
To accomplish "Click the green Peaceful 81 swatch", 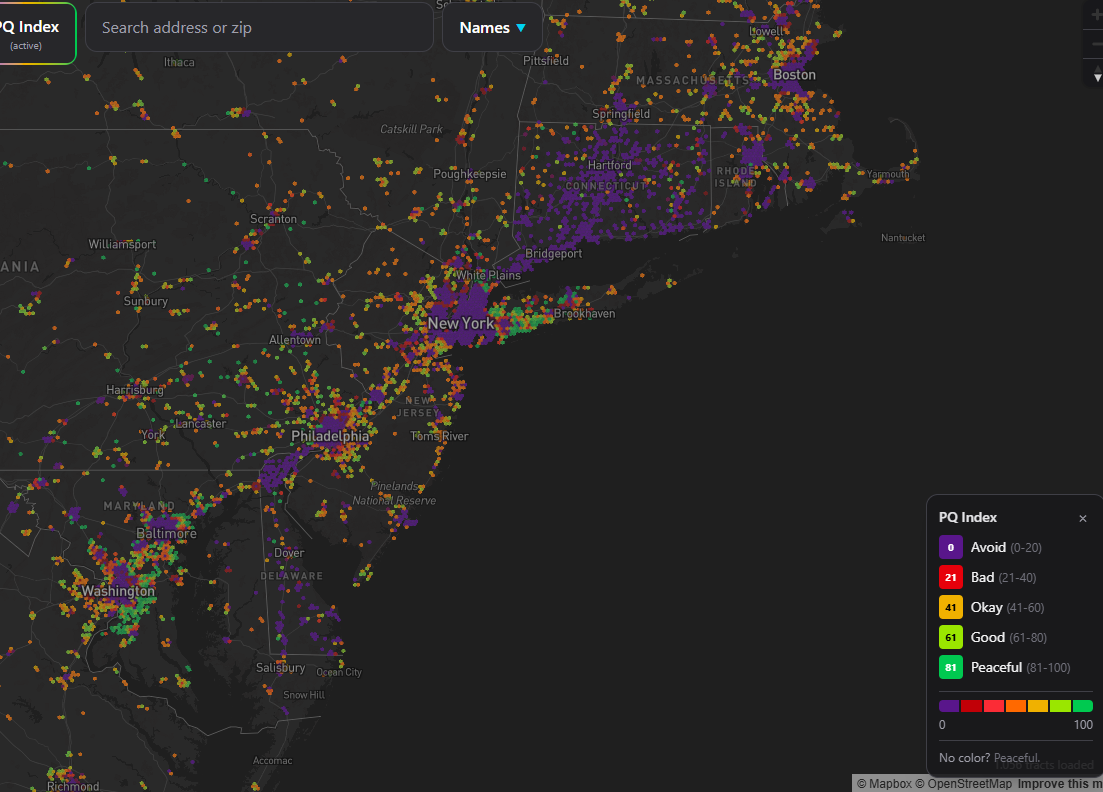I will [x=950, y=668].
